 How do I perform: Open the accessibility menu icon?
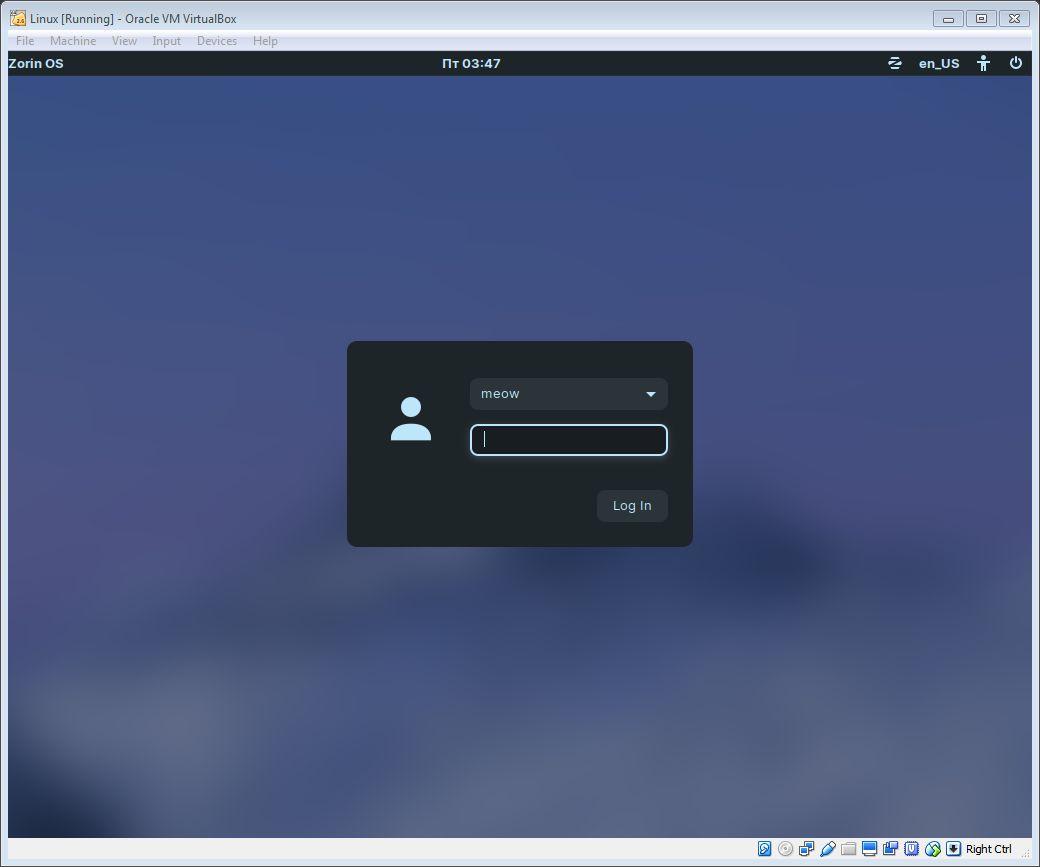point(984,64)
